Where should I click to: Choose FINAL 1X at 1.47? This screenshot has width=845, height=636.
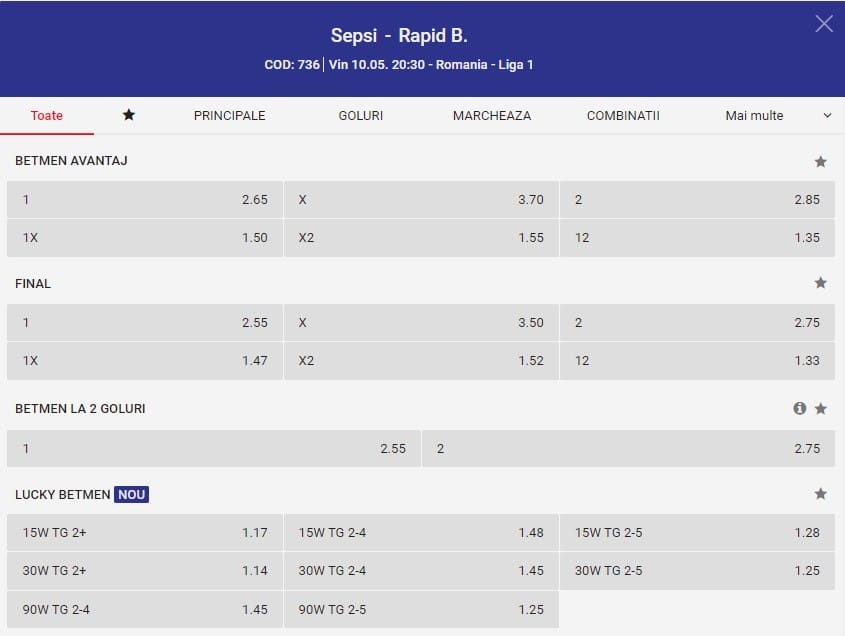(x=144, y=361)
